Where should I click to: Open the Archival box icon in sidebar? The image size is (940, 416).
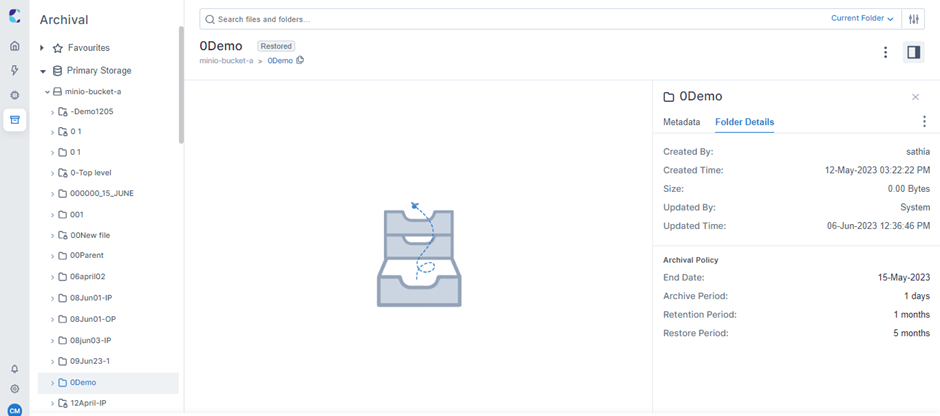15,119
